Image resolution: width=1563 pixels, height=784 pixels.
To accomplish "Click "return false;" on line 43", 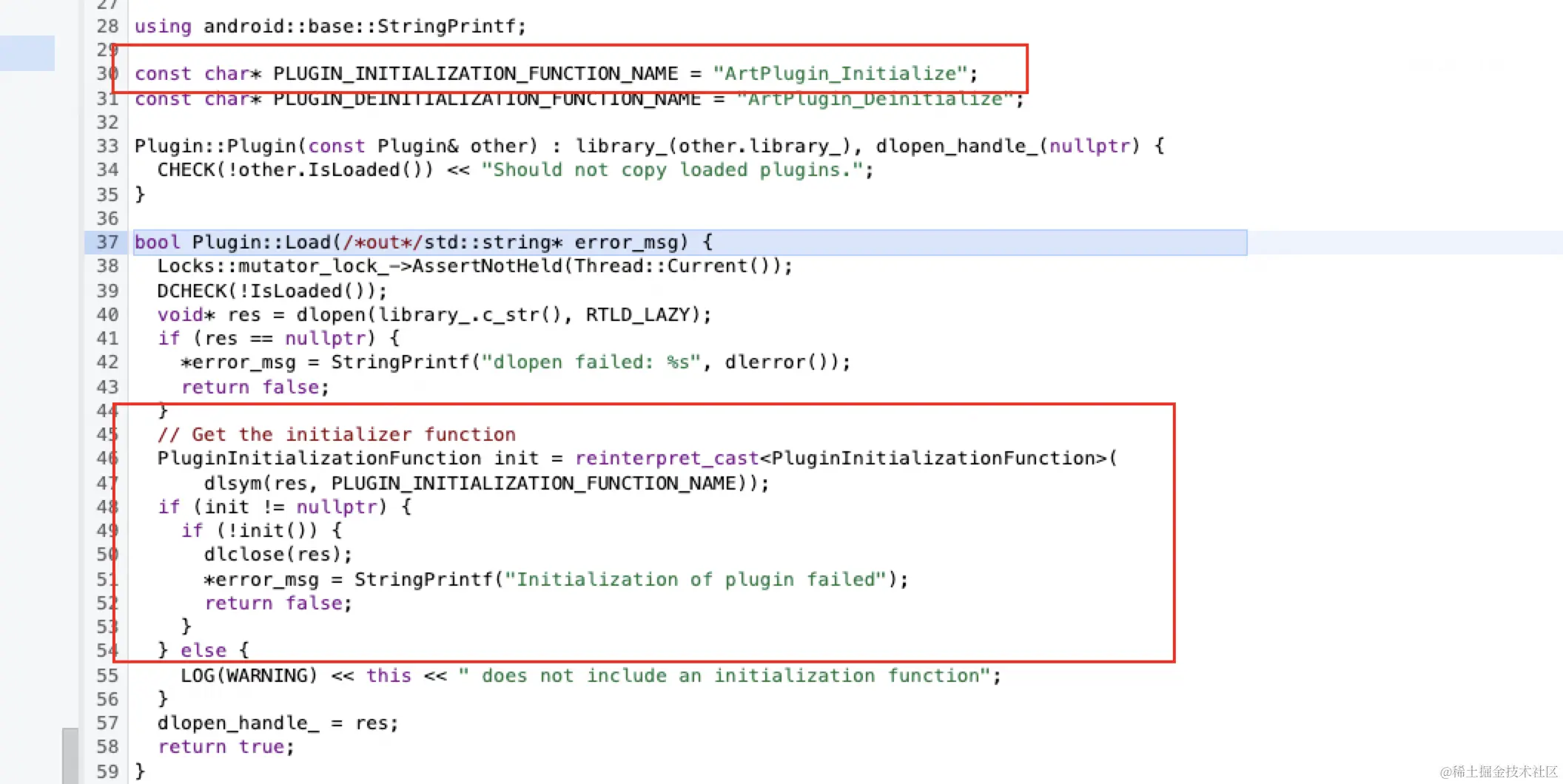I will coord(255,387).
